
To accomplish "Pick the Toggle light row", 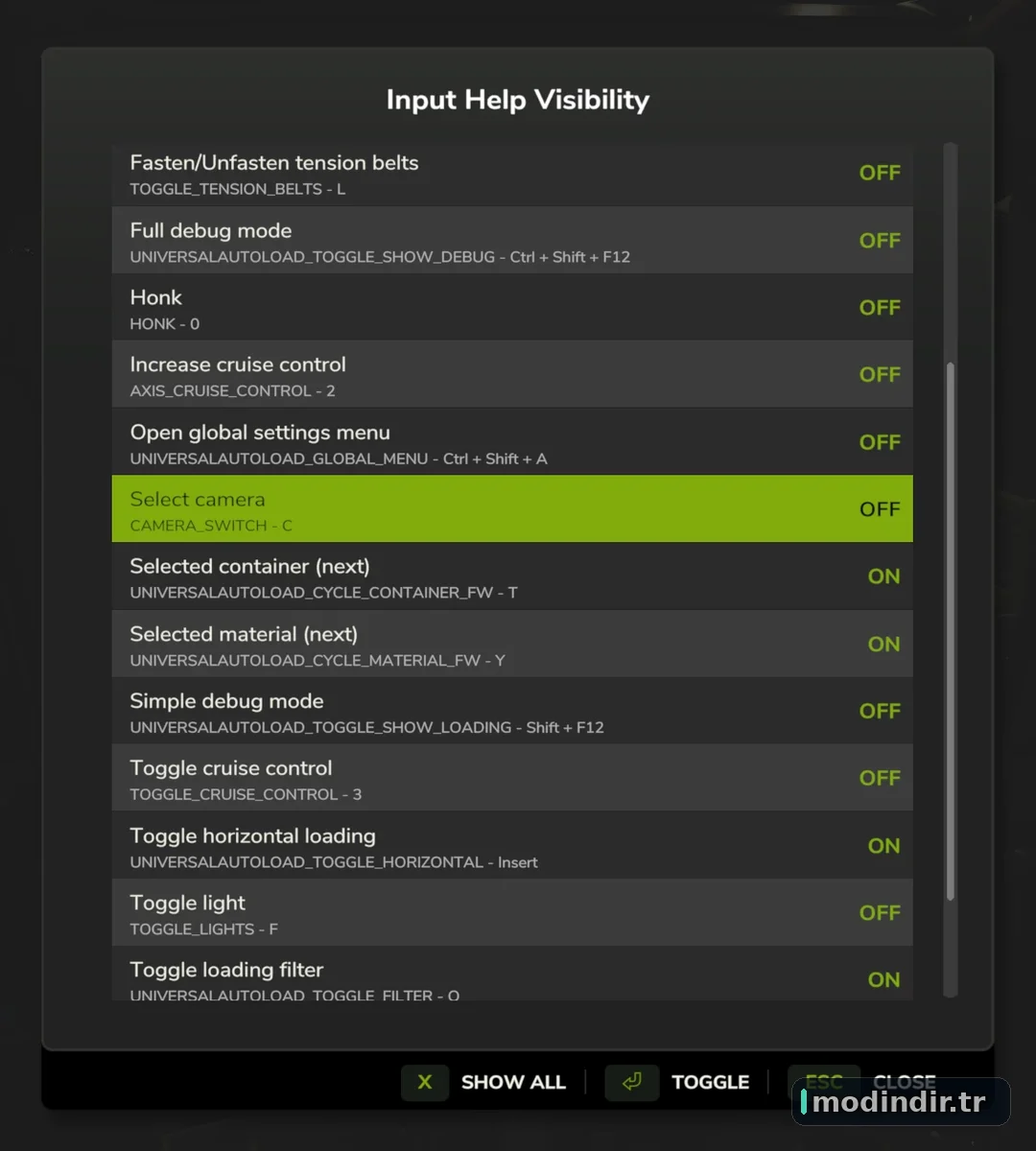I will pyautogui.click(x=512, y=913).
